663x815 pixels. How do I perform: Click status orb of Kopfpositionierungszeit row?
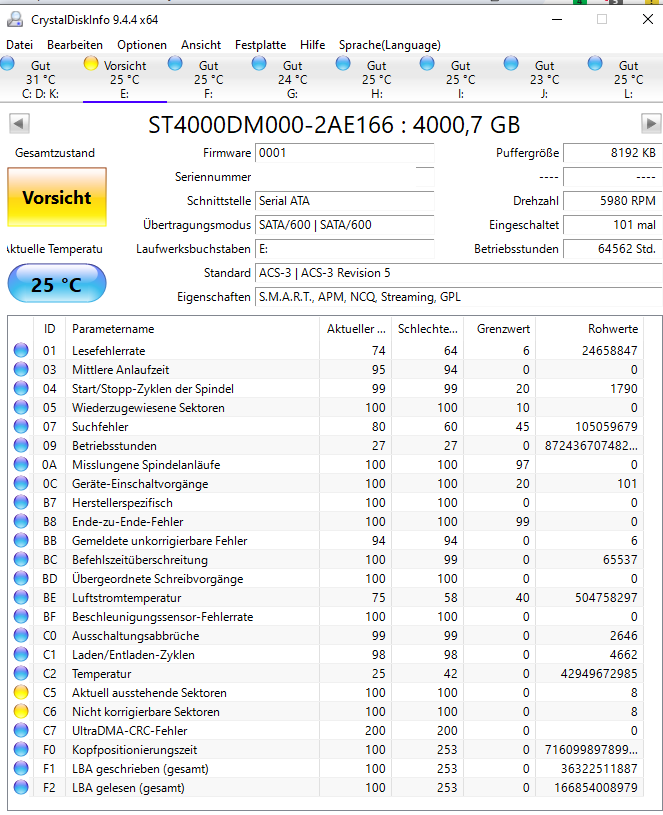click(x=21, y=750)
